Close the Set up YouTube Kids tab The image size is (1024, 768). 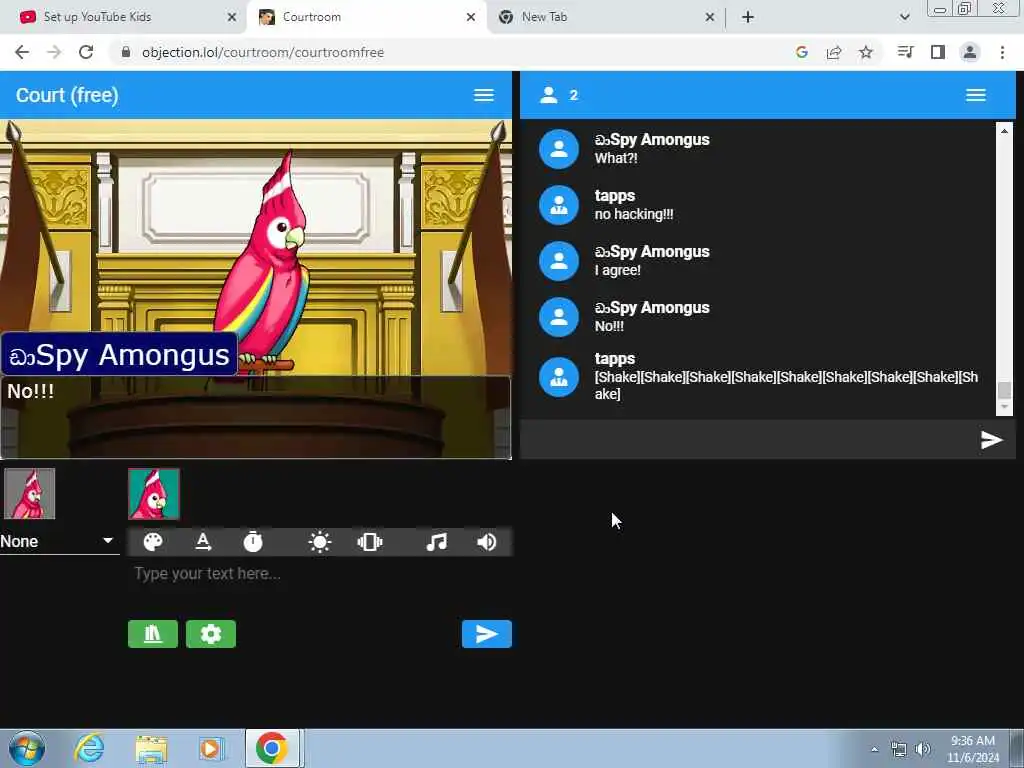(x=232, y=18)
